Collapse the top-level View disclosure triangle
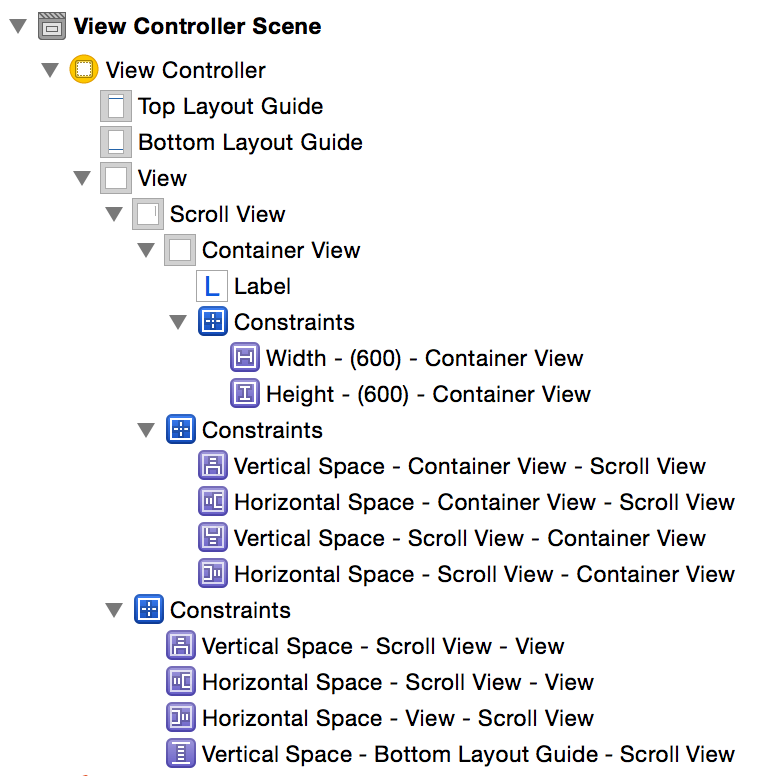The image size is (782, 776). coord(82,179)
